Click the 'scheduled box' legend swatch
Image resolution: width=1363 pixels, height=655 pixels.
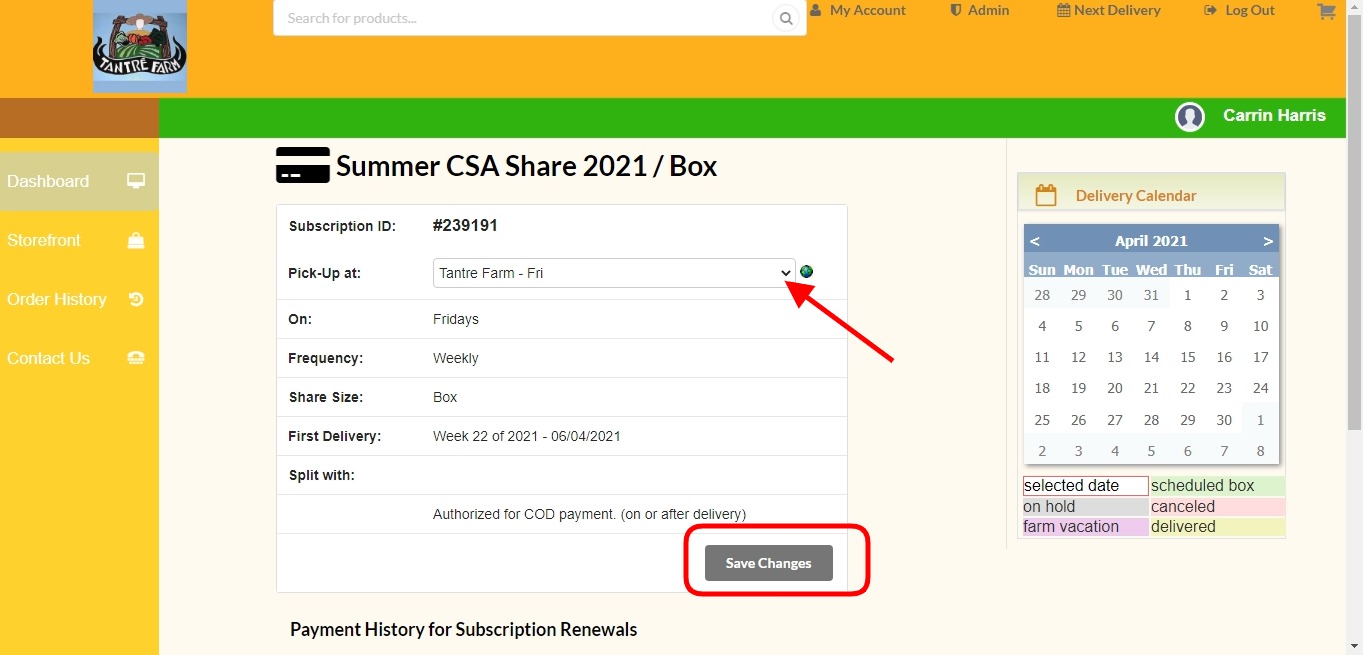(x=1217, y=486)
